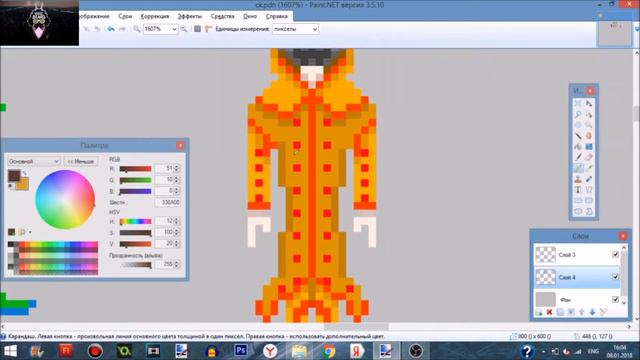Select the Line/Curve tool
The height and width of the screenshot is (360, 640).
click(x=589, y=190)
